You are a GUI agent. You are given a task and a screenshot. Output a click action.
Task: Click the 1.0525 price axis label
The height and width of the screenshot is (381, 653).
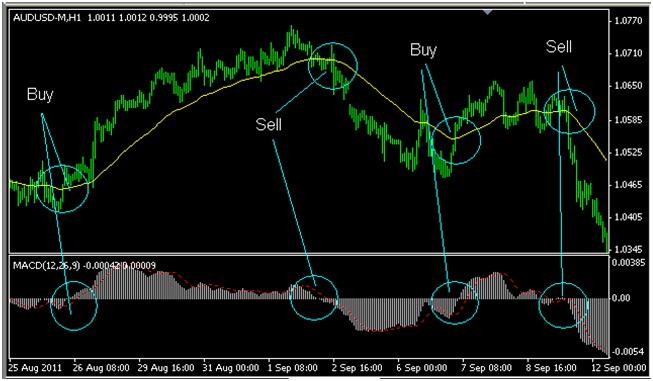(x=628, y=152)
